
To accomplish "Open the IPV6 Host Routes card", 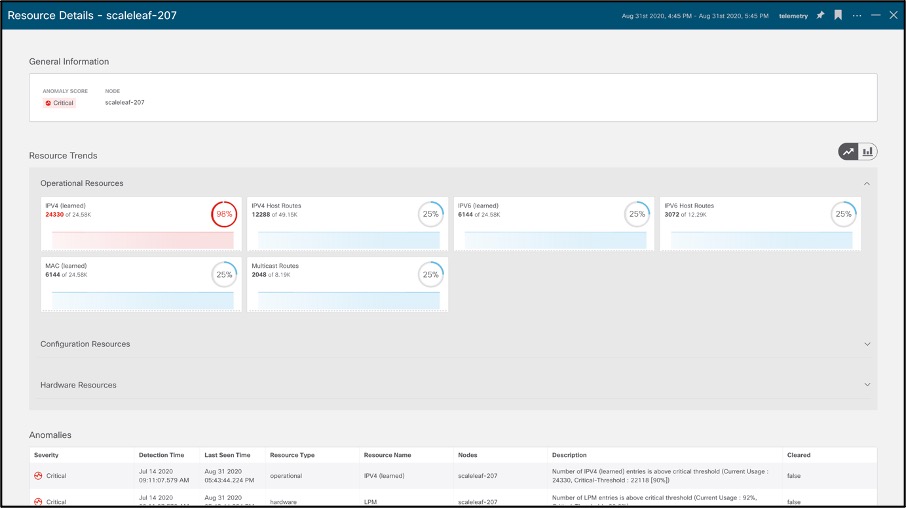I will (x=760, y=224).
